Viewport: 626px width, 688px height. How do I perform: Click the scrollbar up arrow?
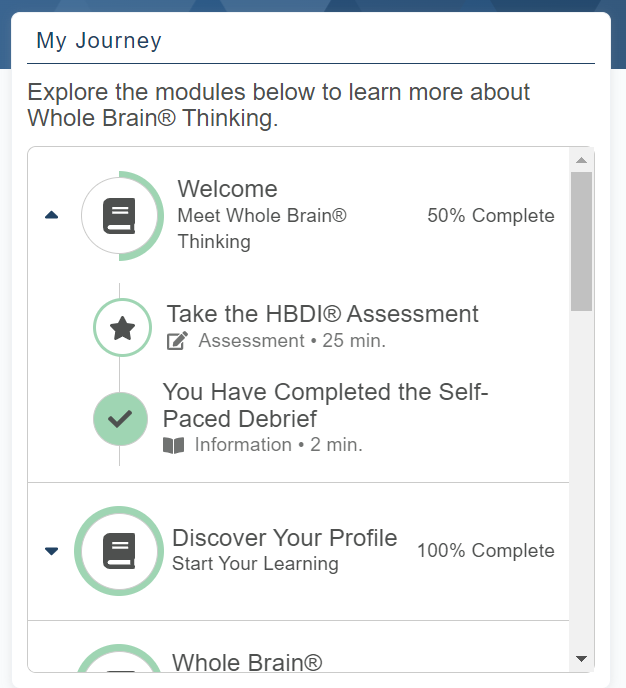coord(581,159)
